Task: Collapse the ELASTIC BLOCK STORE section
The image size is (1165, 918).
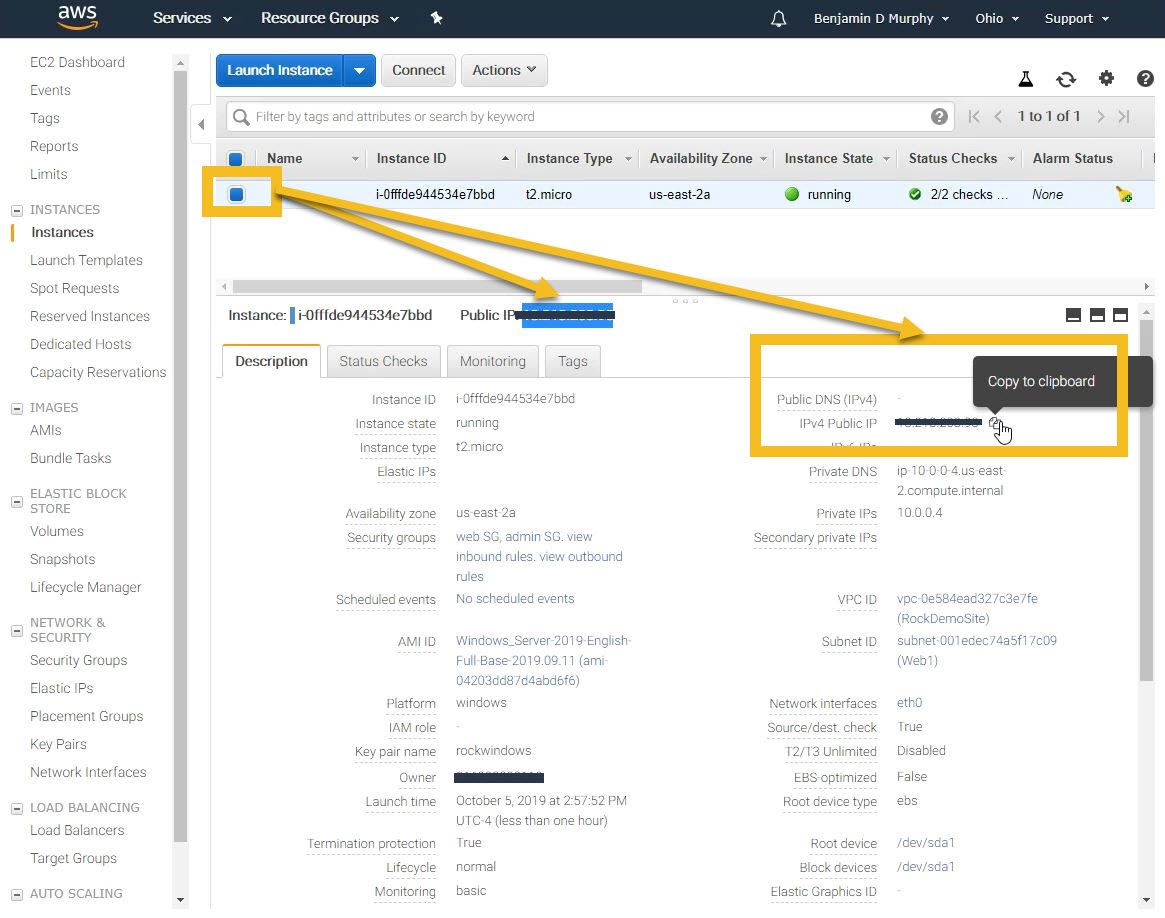Action: (17, 502)
